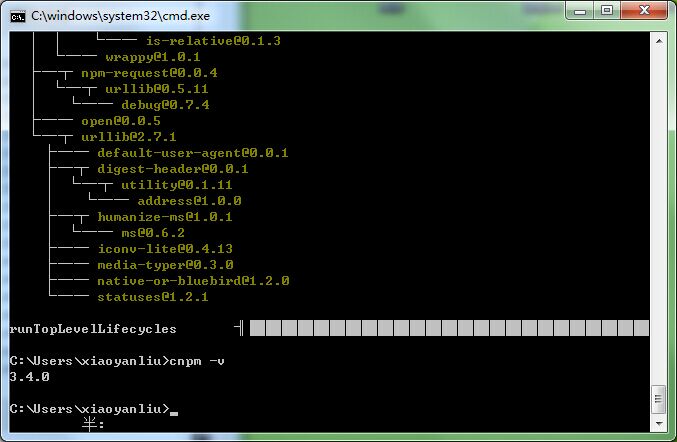
Task: Click the debug@0.7.4 entry
Action: point(165,105)
